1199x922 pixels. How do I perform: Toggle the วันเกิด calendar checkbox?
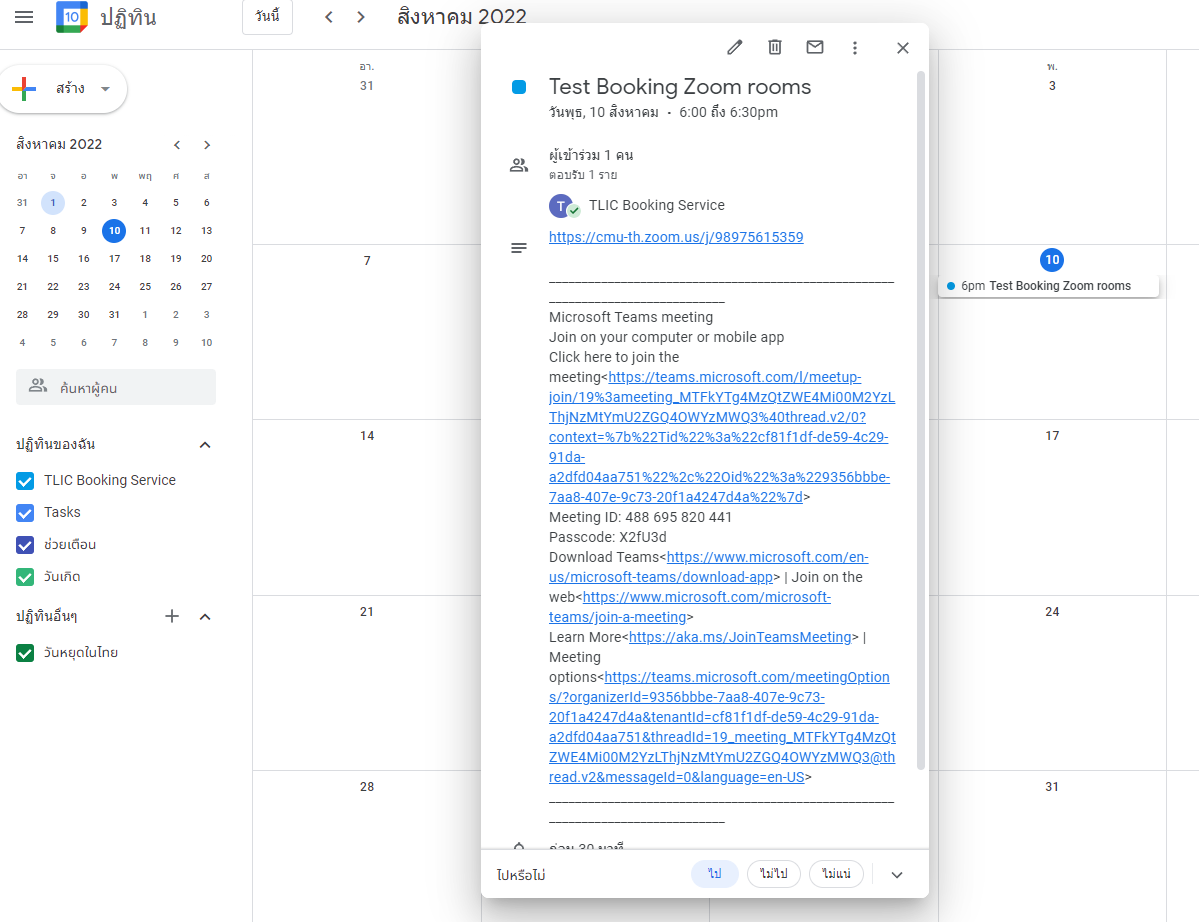pos(25,577)
